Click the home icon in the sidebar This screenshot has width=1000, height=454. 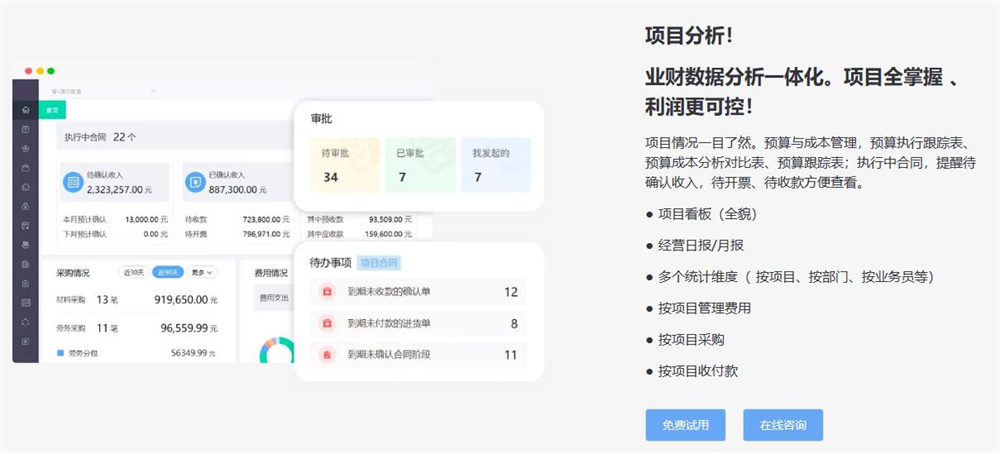pyautogui.click(x=25, y=110)
